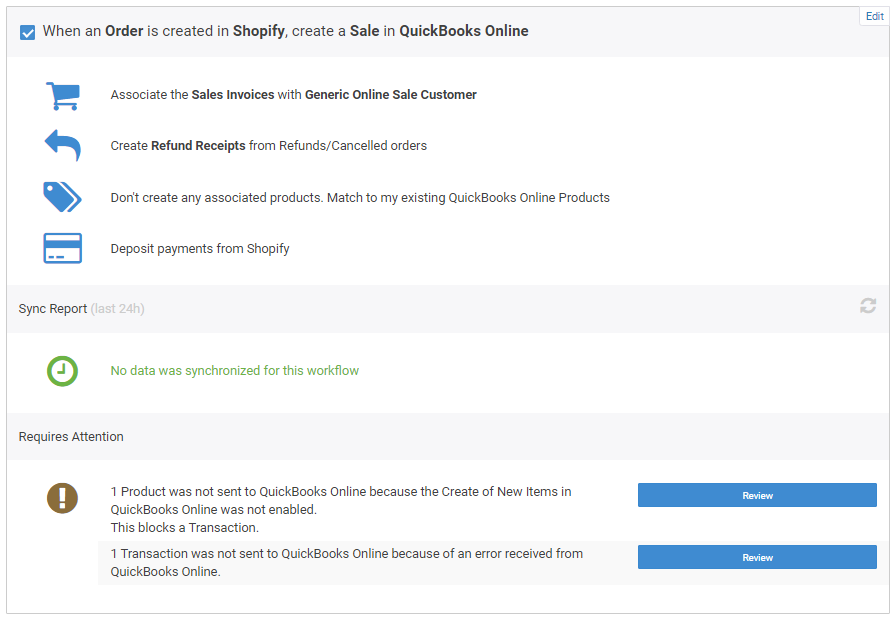Screen dimensions: 895x618
Task: Click the workflow title text about Shopify orders
Action: 285,31
